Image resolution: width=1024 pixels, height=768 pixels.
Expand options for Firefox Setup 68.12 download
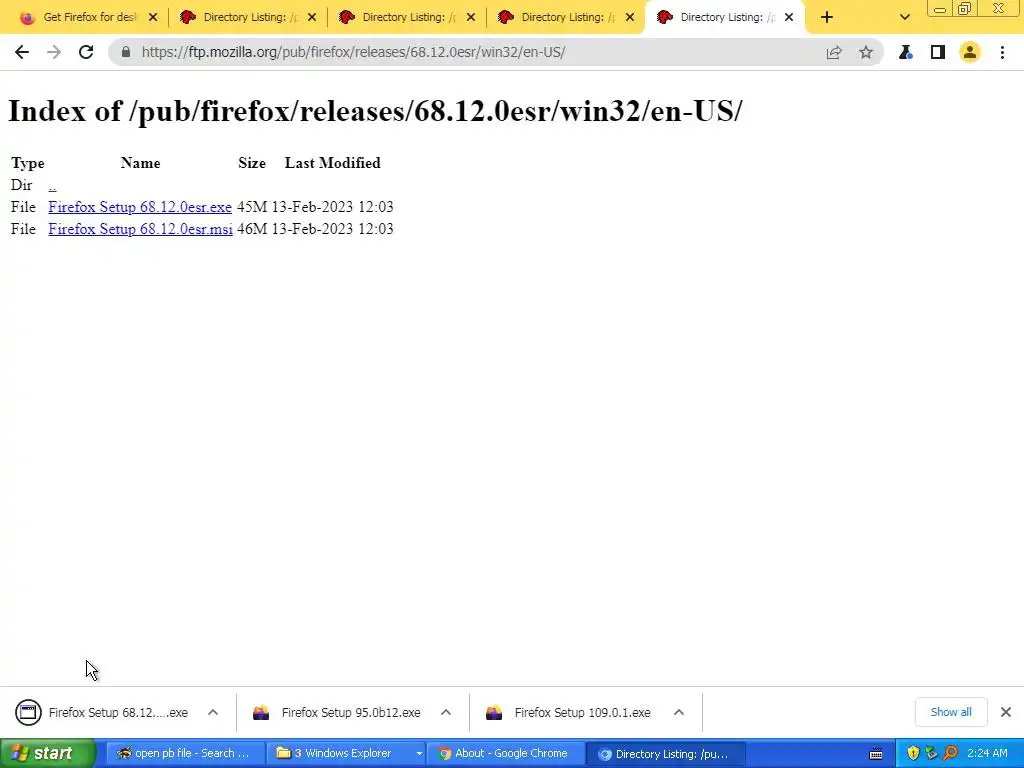coord(213,712)
